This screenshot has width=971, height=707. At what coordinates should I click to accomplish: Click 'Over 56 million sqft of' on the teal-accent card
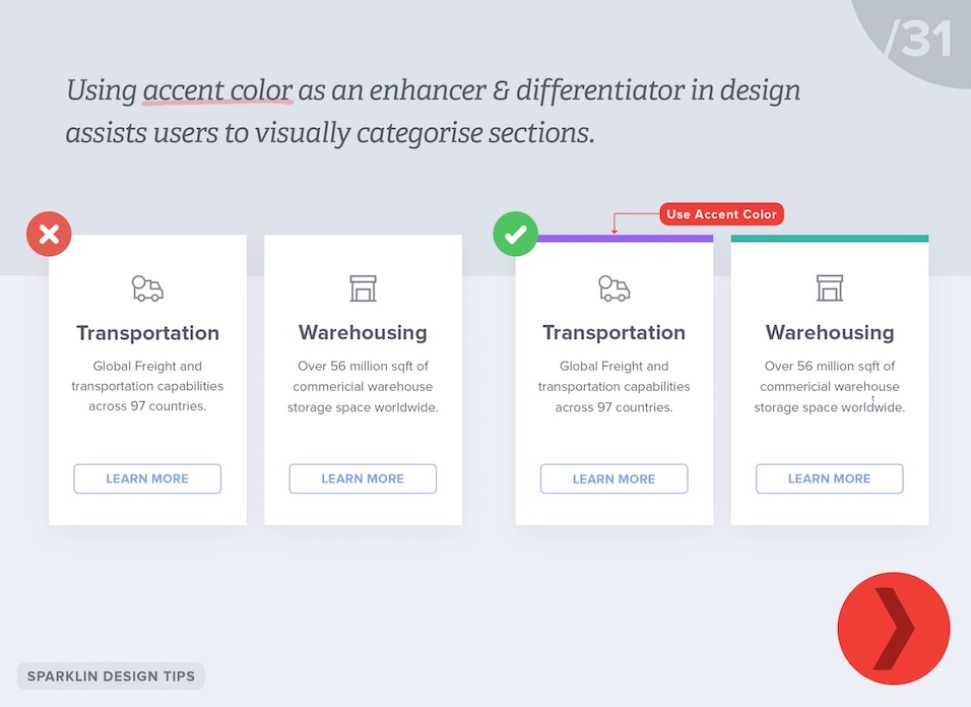point(830,366)
